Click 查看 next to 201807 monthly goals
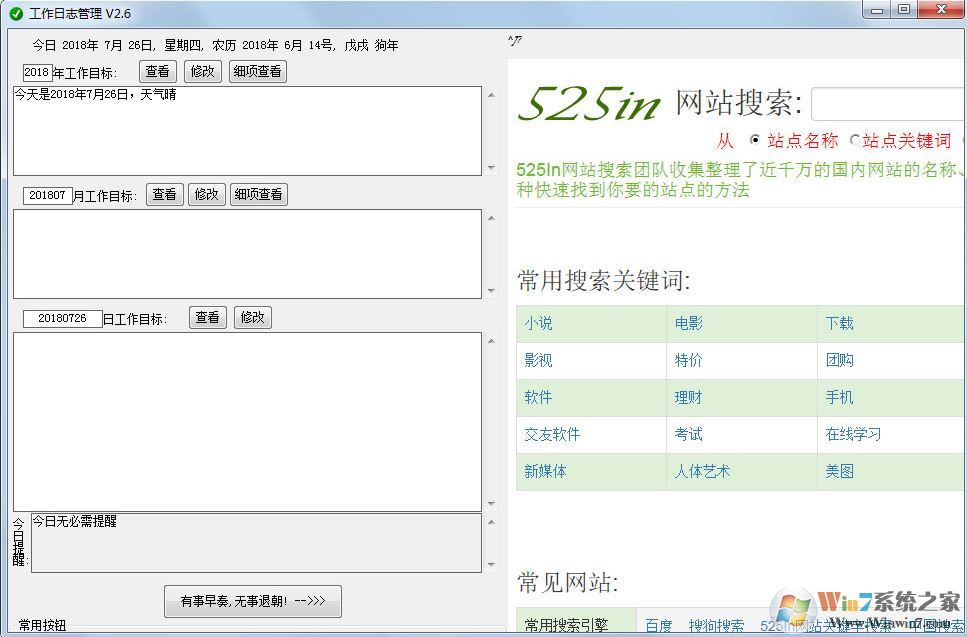This screenshot has width=967, height=637. tap(164, 194)
